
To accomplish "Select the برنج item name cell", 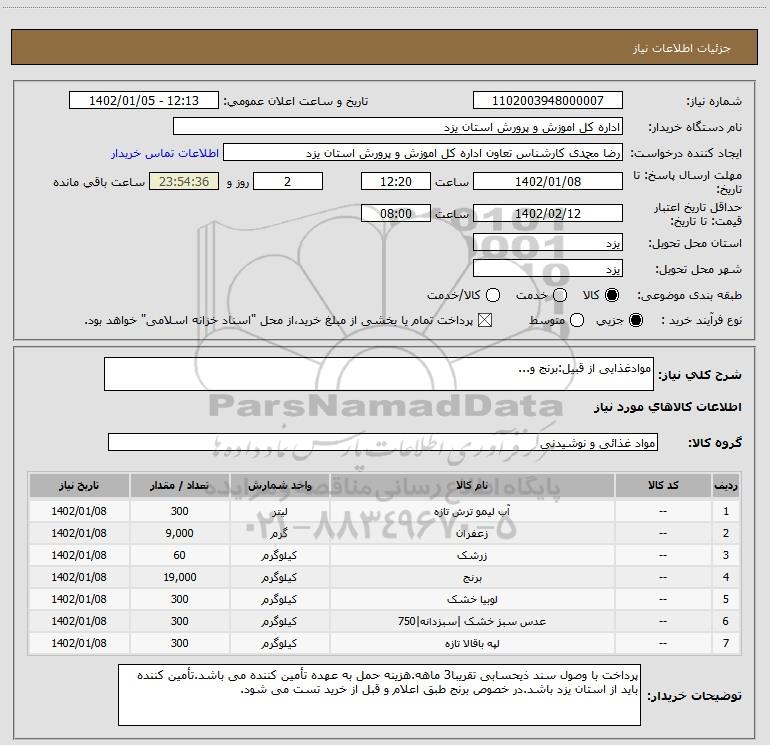I will tap(472, 578).
